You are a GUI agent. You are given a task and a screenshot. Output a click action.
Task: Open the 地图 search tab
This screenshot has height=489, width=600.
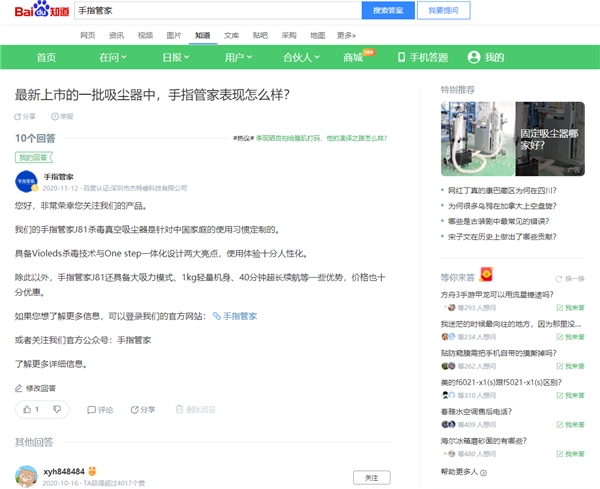tap(317, 35)
